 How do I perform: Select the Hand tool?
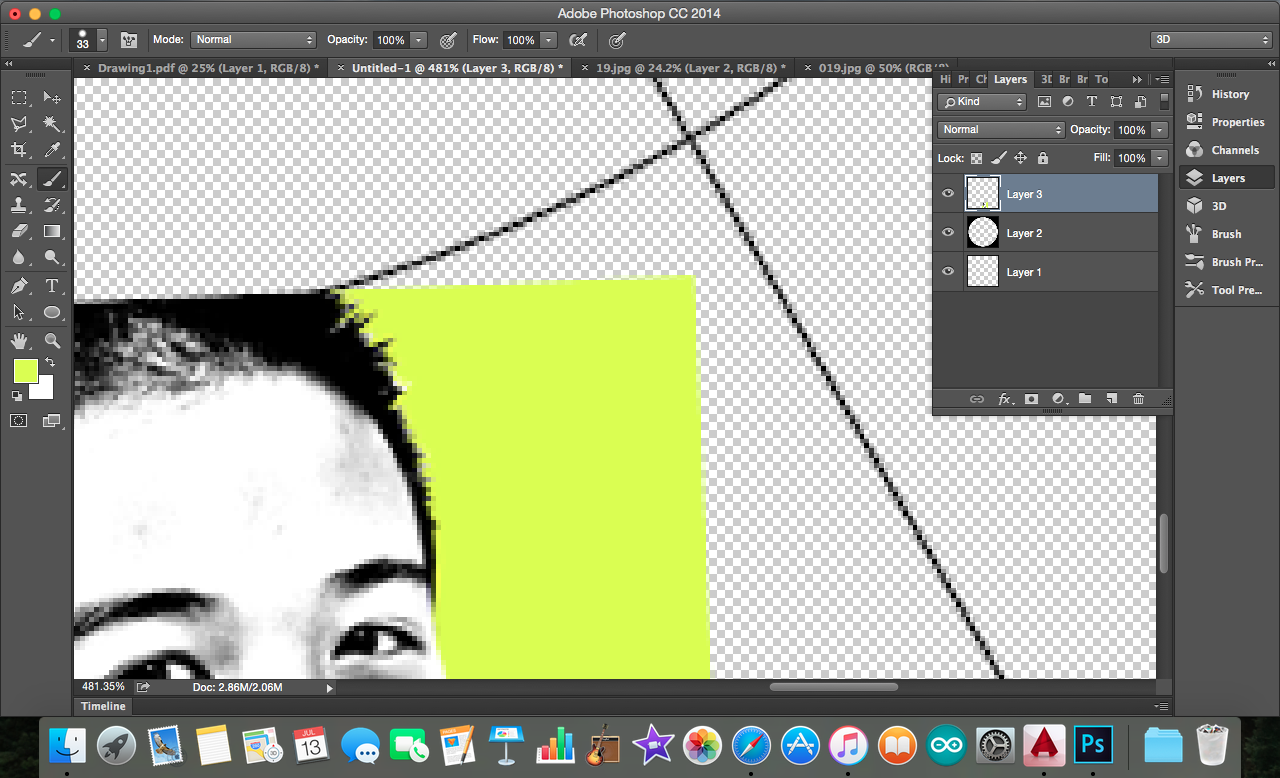[19, 340]
